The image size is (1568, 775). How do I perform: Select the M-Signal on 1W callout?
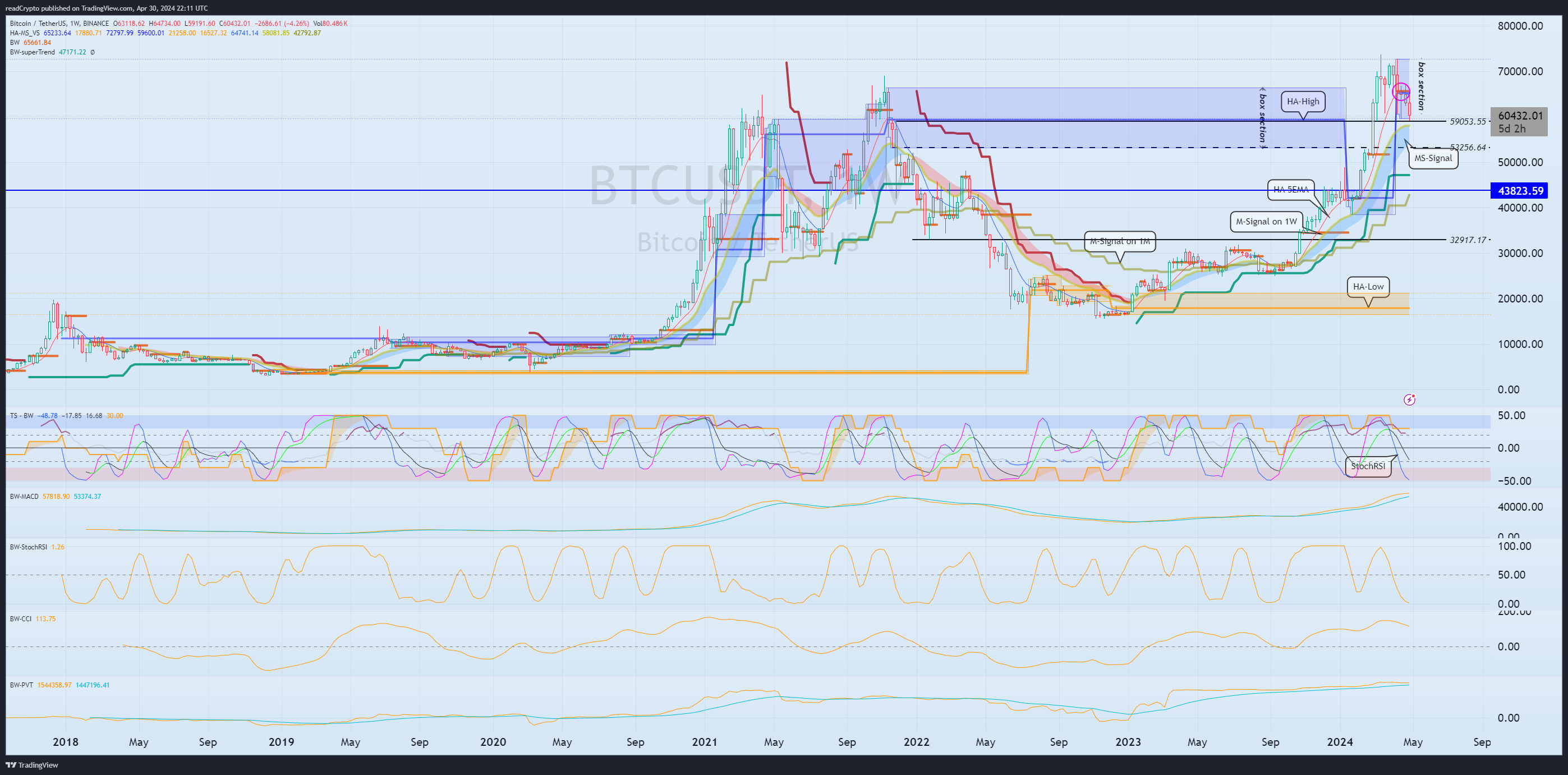(1266, 222)
